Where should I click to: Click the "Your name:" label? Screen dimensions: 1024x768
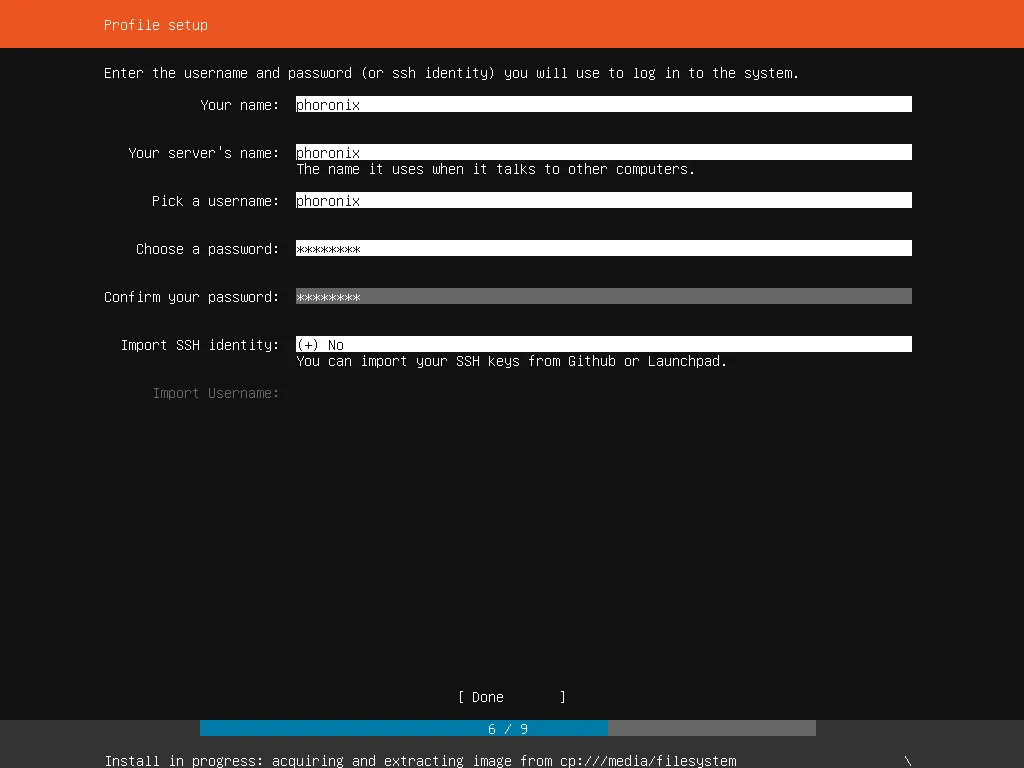240,105
